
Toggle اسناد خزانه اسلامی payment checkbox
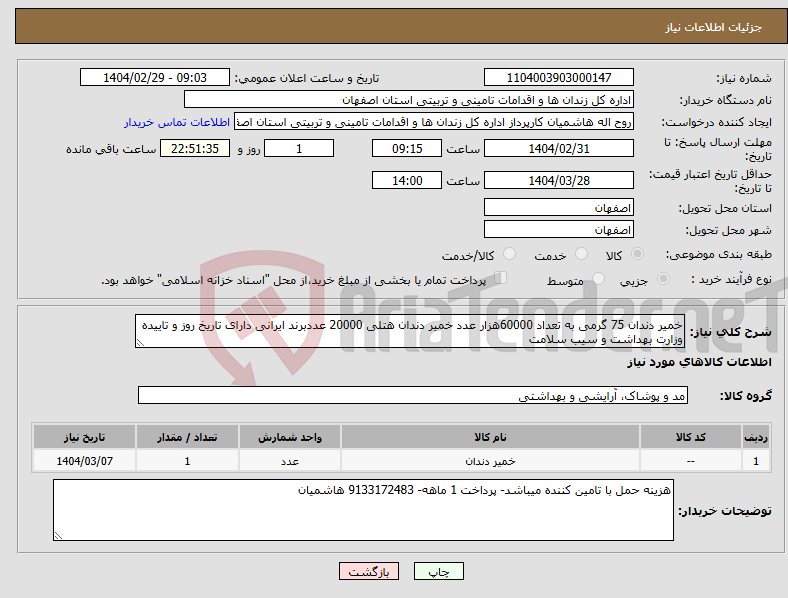pos(500,277)
